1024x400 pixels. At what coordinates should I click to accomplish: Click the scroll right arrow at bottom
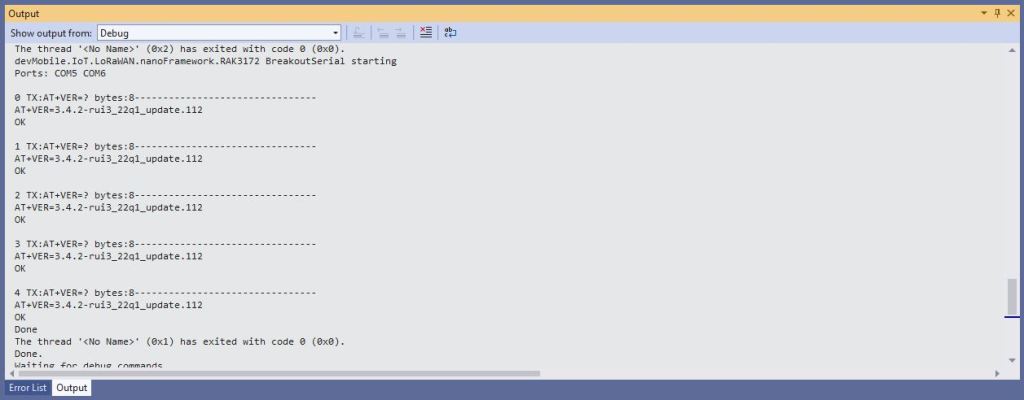click(996, 373)
